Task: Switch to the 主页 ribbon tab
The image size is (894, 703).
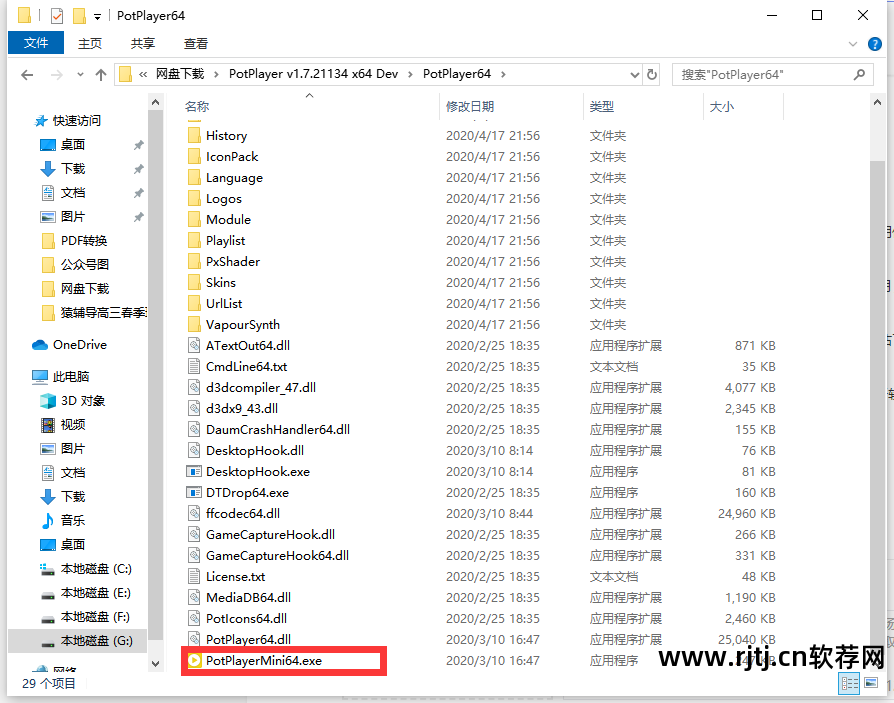Action: point(90,43)
